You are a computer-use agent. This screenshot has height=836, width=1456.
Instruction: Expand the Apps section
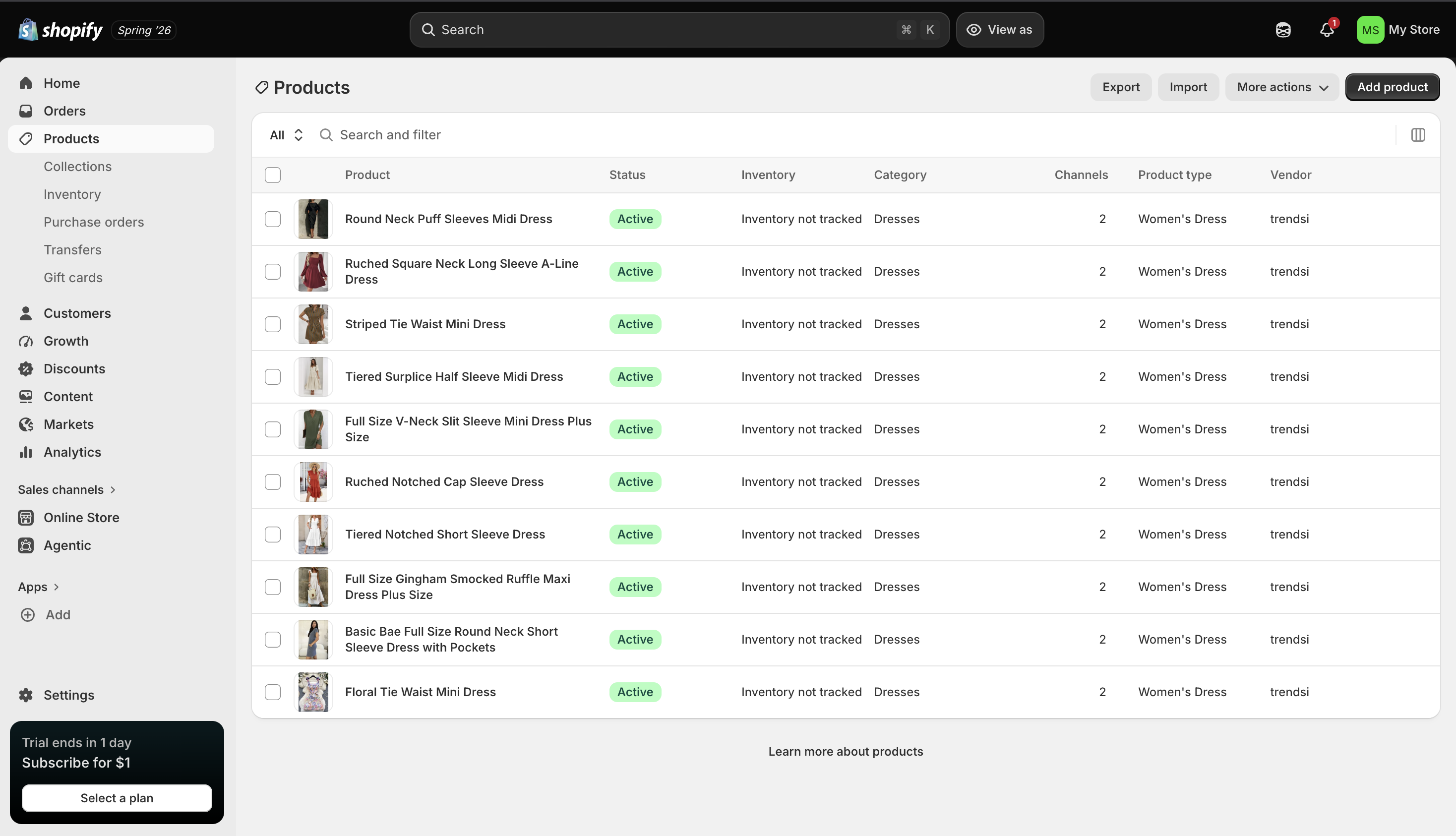point(39,586)
